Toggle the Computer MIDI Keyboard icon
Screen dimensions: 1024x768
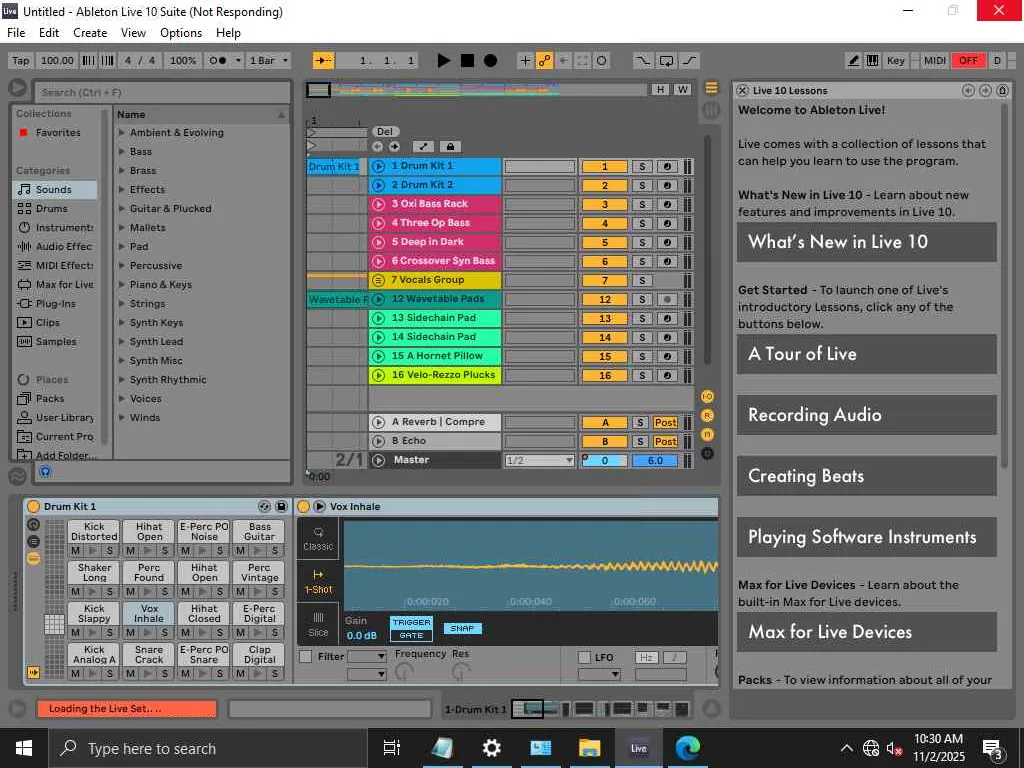point(872,61)
